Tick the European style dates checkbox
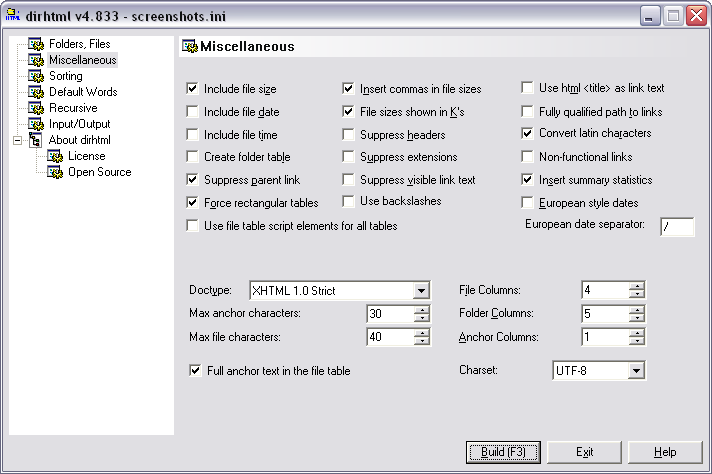The height and width of the screenshot is (474, 712). (x=527, y=202)
